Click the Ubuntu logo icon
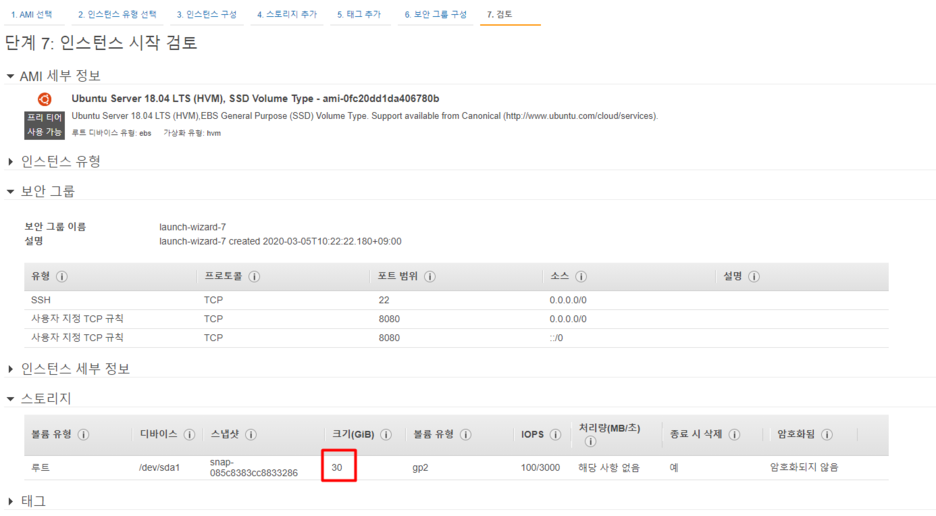Image resolution: width=936 pixels, height=516 pixels. tap(44, 99)
